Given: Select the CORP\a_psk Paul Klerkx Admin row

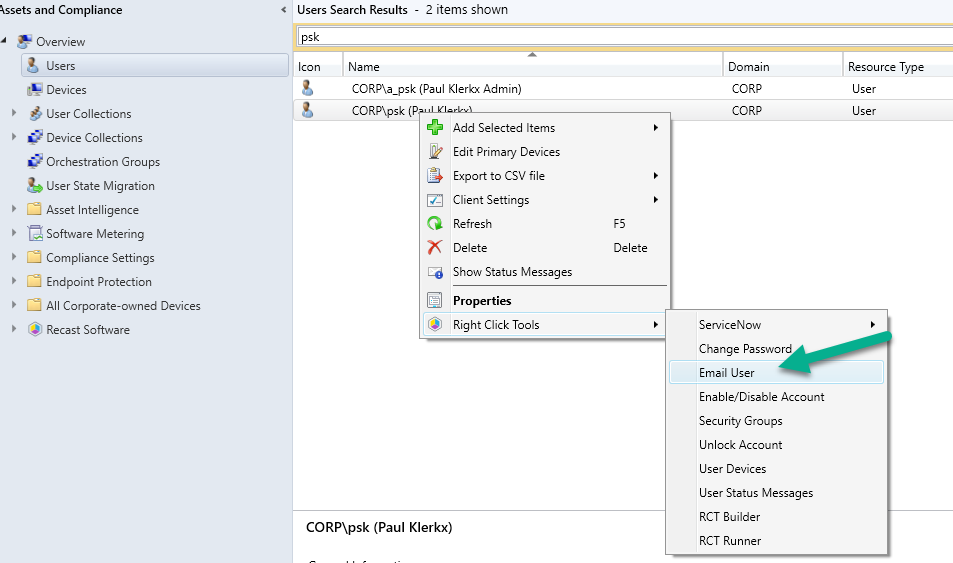Looking at the screenshot, I should 436,89.
